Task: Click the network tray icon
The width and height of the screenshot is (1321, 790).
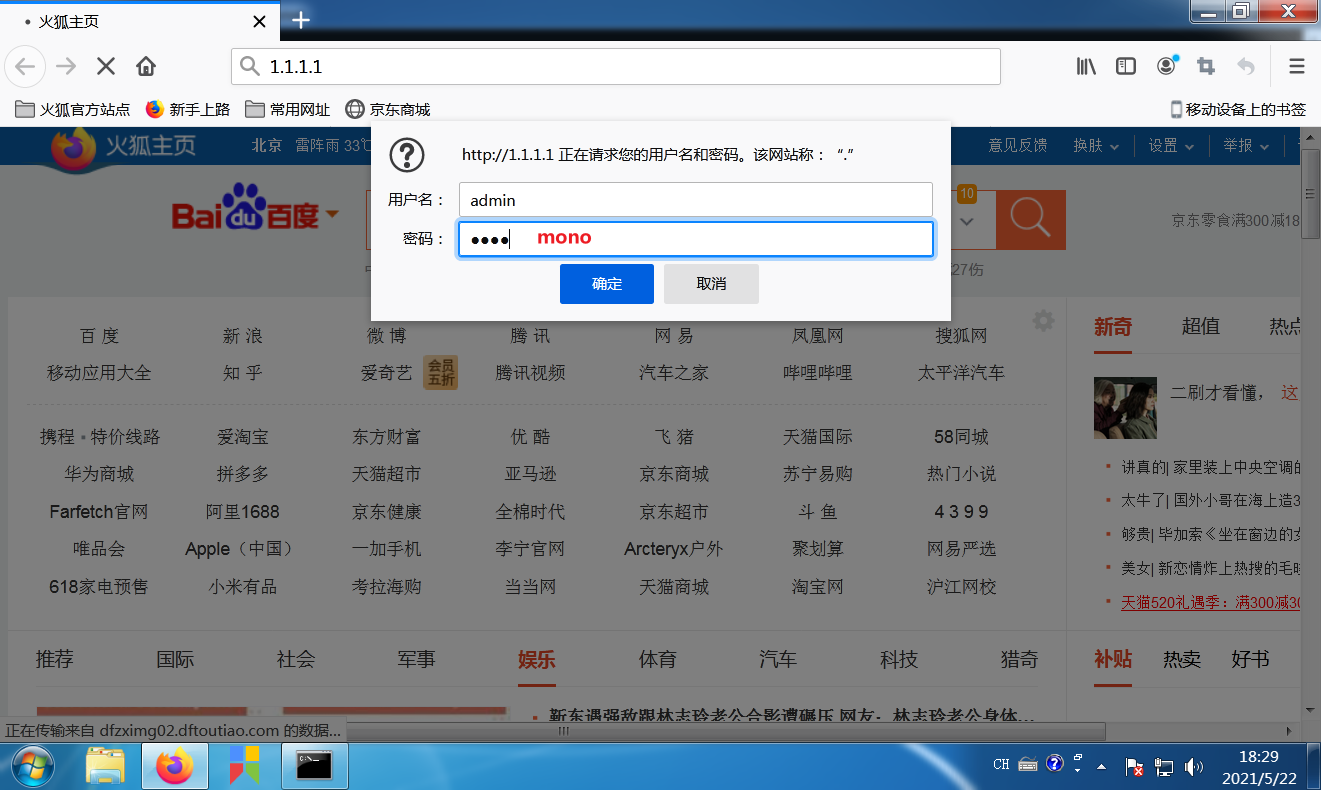Action: [x=1164, y=767]
